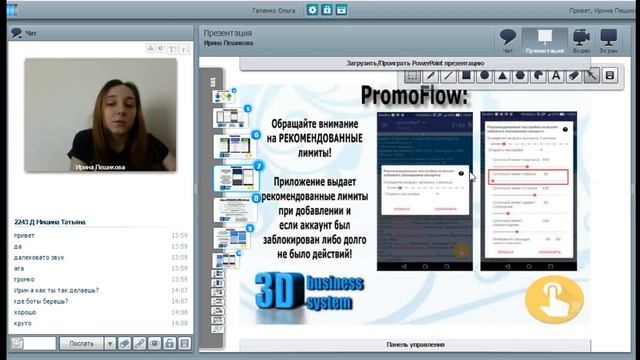This screenshot has width=640, height=360.
Task: Click the chat message 'круто'
Action: [x=22, y=323]
